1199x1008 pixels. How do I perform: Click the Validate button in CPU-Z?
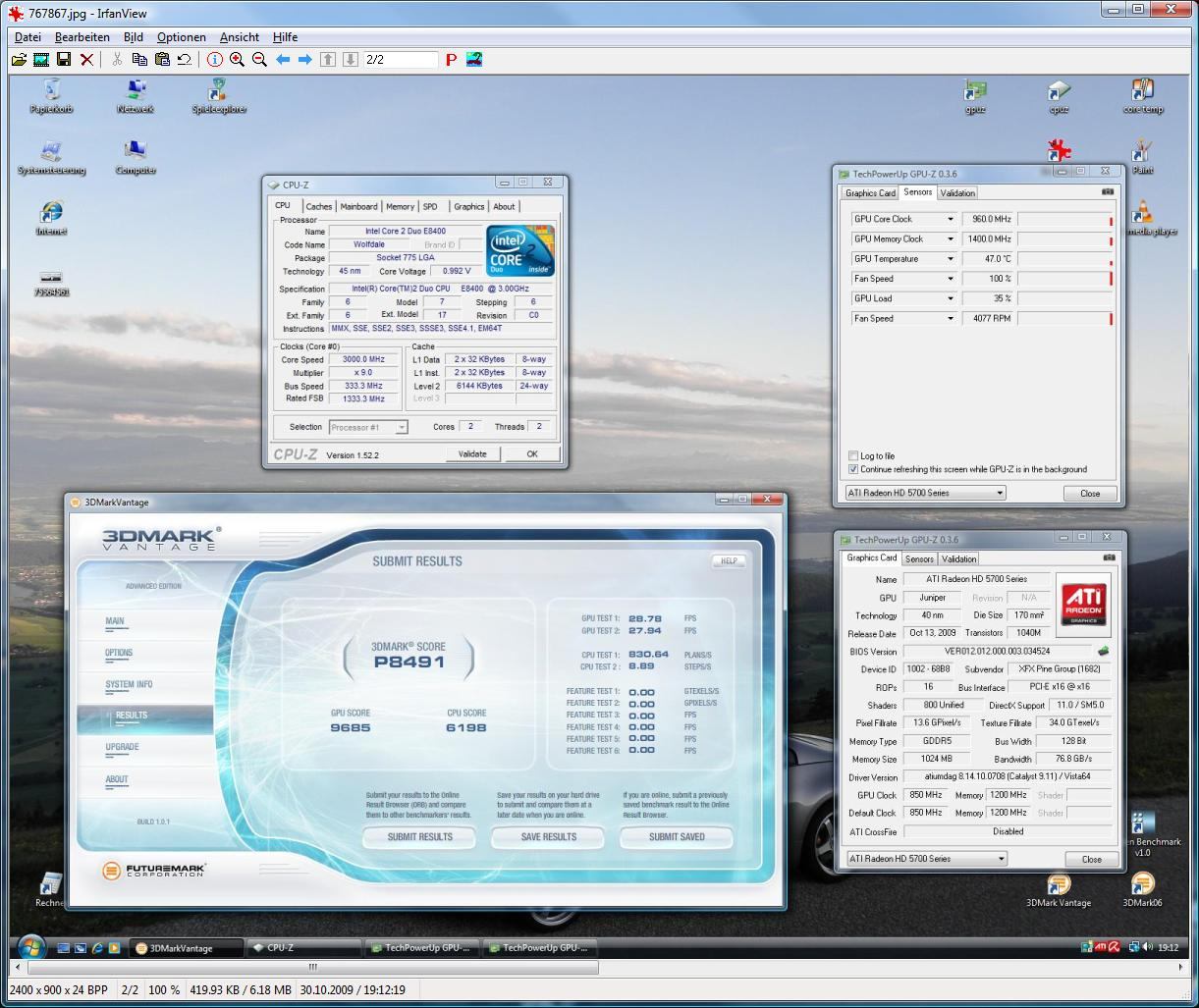click(472, 453)
